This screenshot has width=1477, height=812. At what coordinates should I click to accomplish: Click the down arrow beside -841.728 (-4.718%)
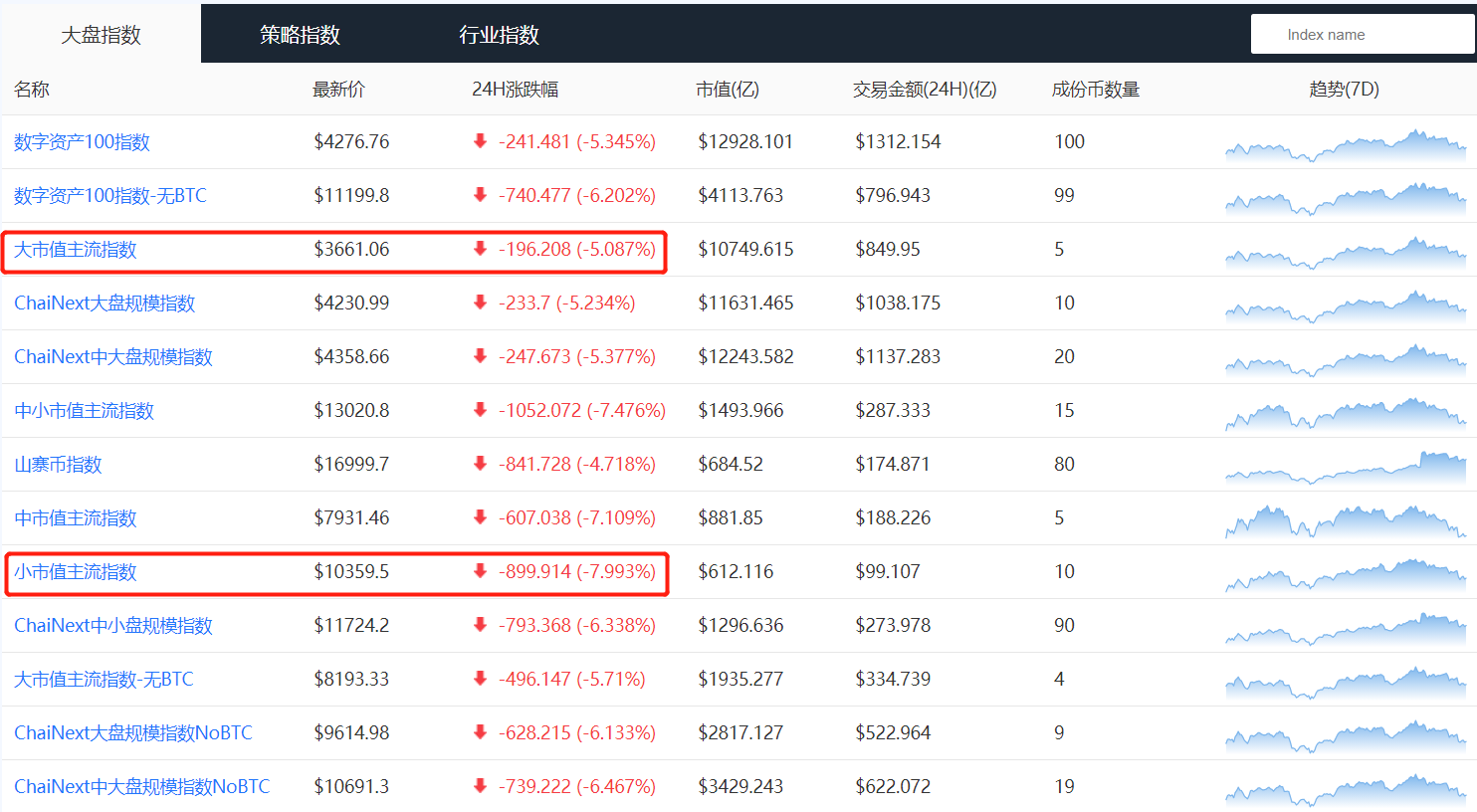pyautogui.click(x=480, y=464)
